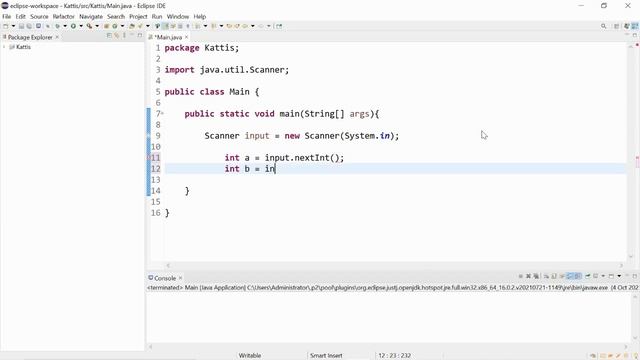Toggle Skip All Breakpoints
Image resolution: width=640 pixels, height=360 pixels.
(47, 26)
